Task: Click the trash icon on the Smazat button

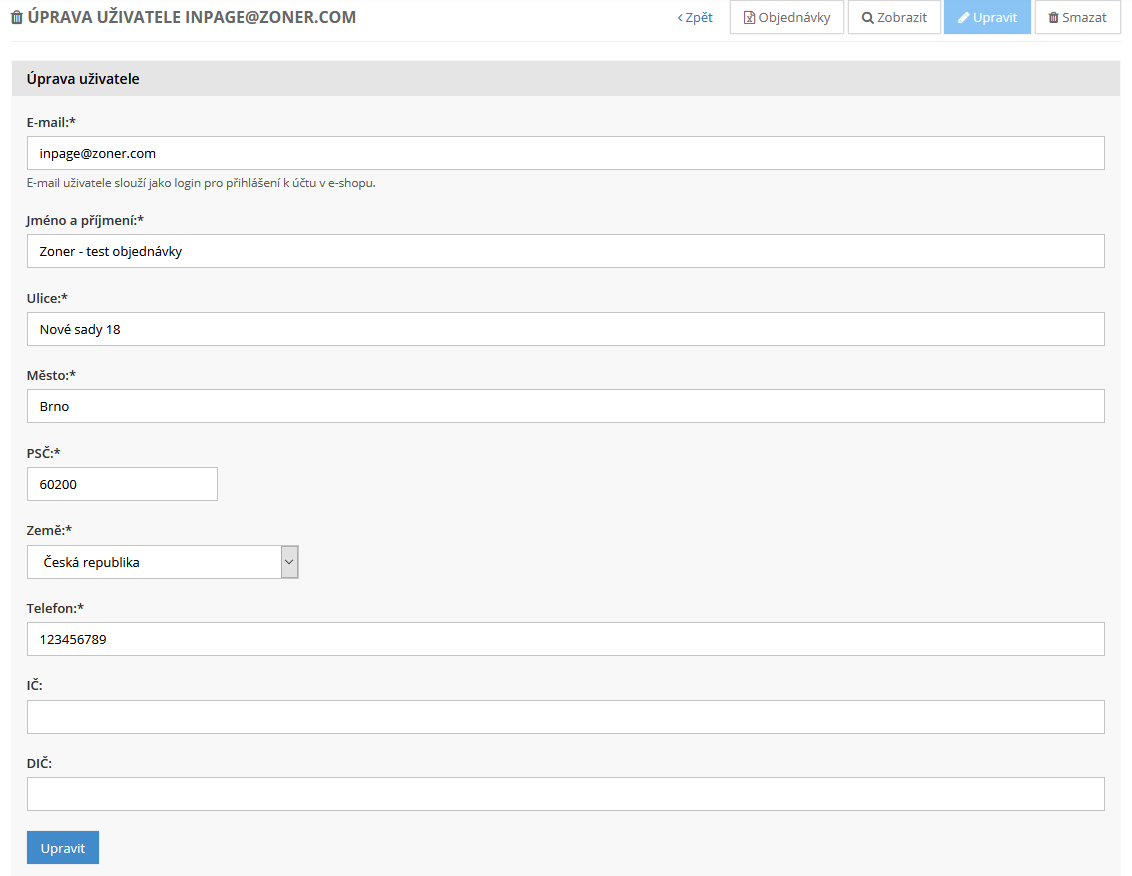Action: pos(1053,18)
